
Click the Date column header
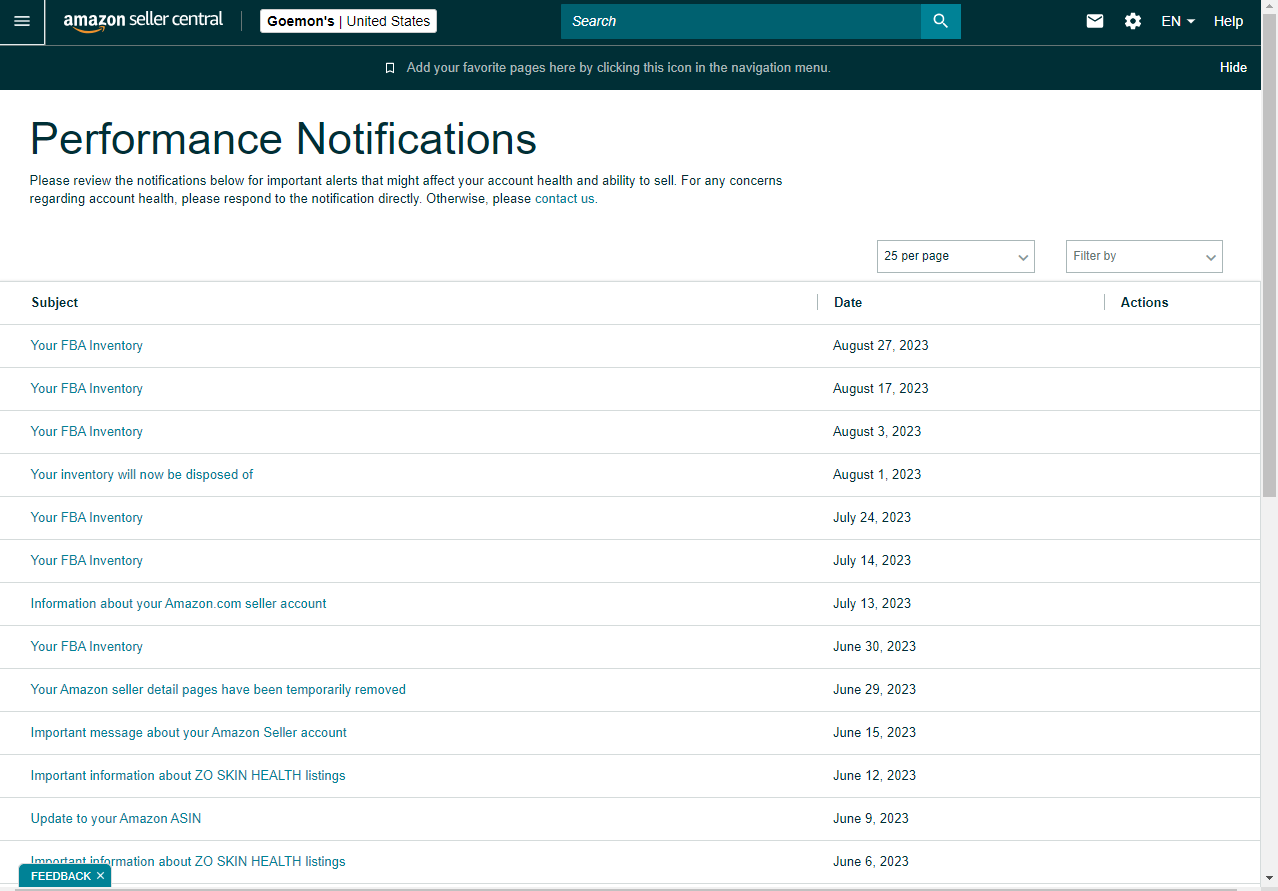848,302
